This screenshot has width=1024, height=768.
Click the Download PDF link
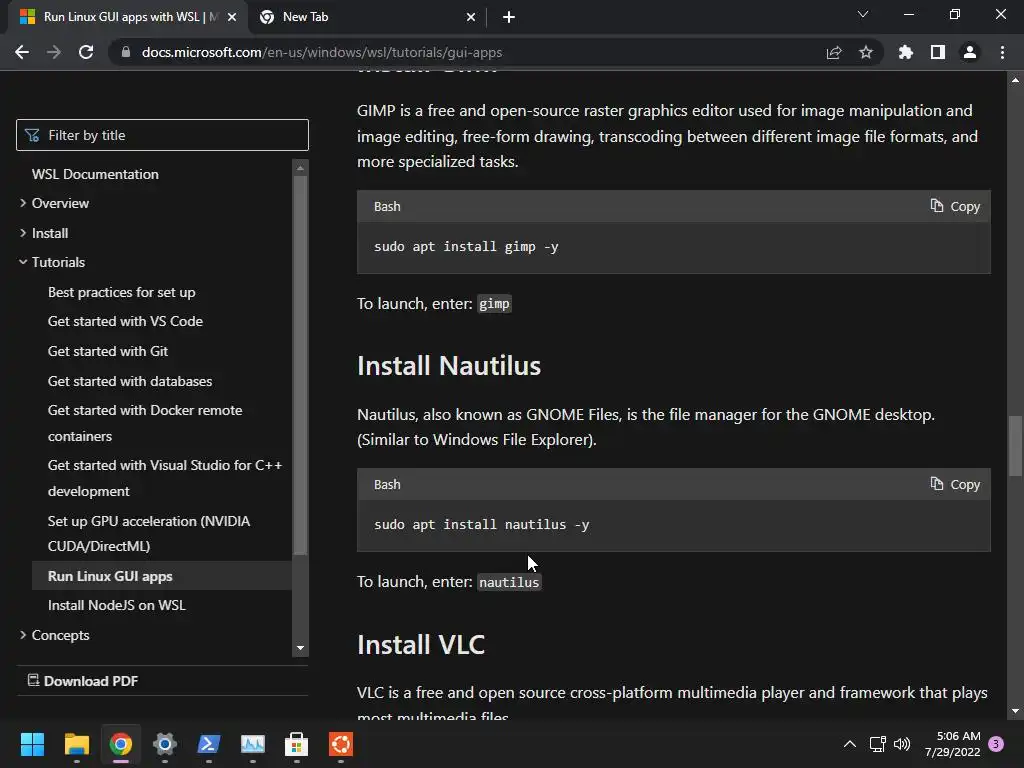tap(90, 681)
